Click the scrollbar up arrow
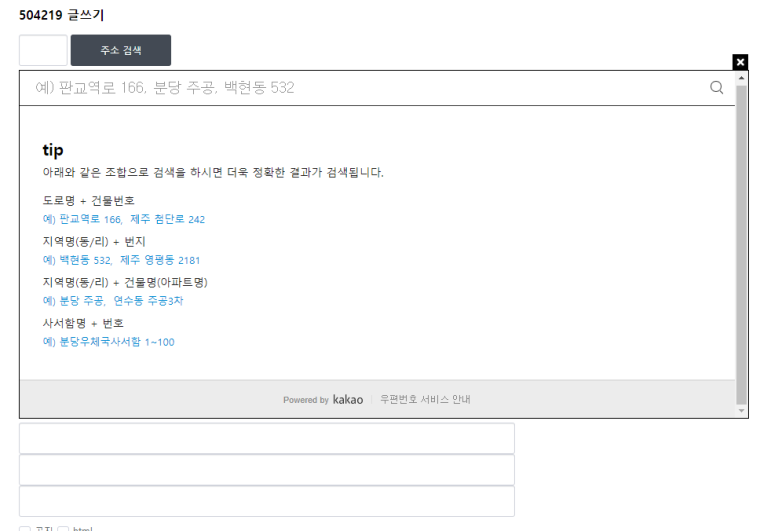 pos(741,78)
